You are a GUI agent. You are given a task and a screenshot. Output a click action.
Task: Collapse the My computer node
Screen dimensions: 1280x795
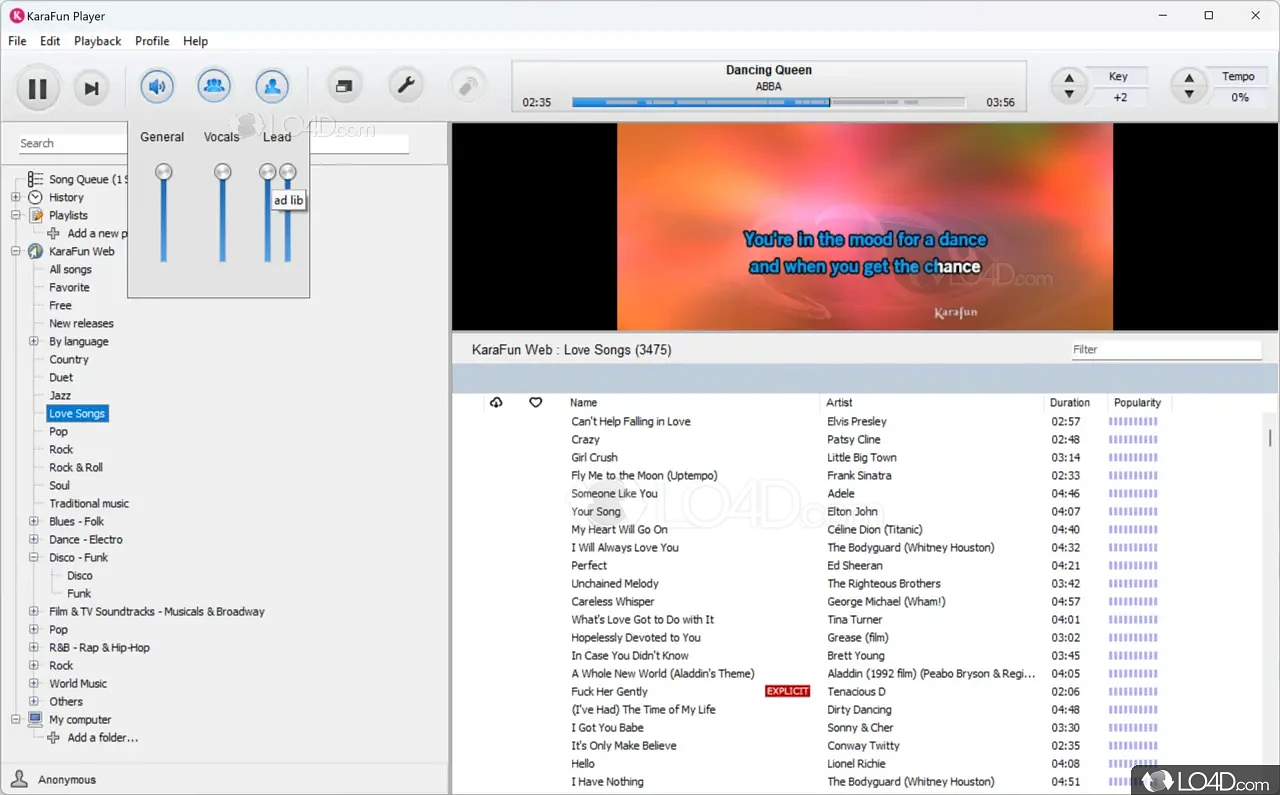tap(16, 719)
